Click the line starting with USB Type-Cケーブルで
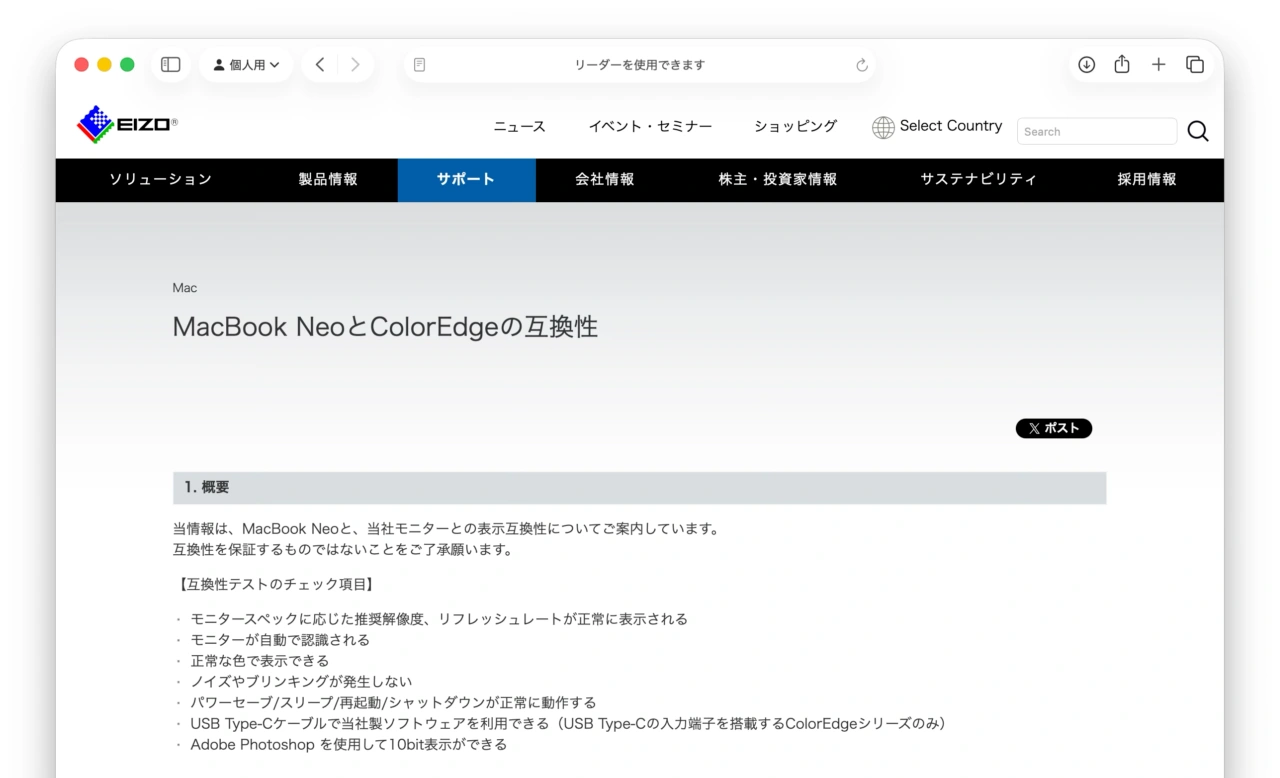 pos(568,724)
